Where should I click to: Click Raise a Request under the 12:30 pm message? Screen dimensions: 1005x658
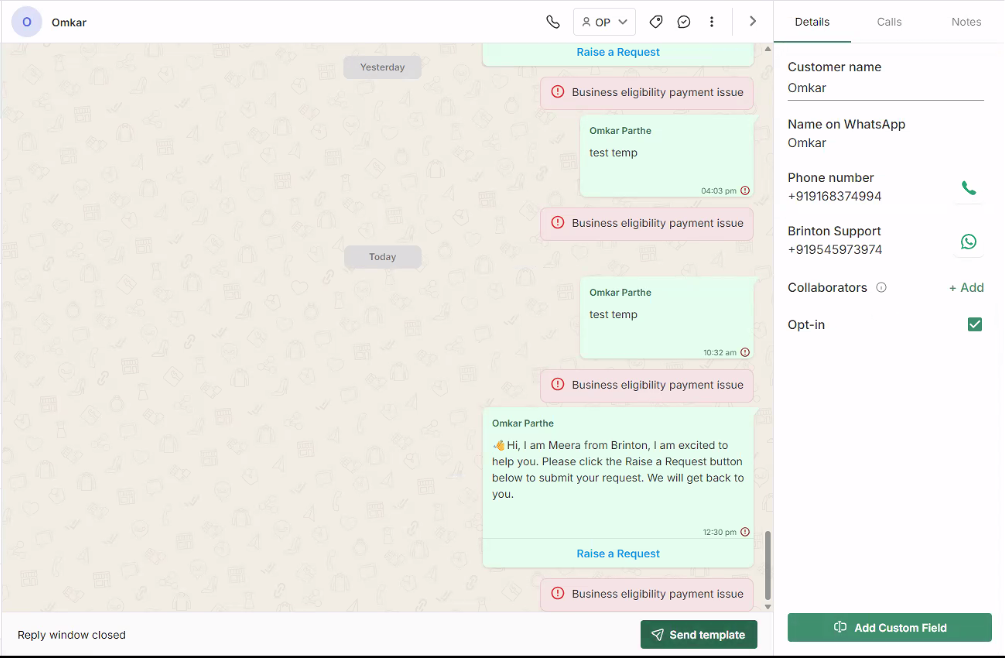(618, 553)
